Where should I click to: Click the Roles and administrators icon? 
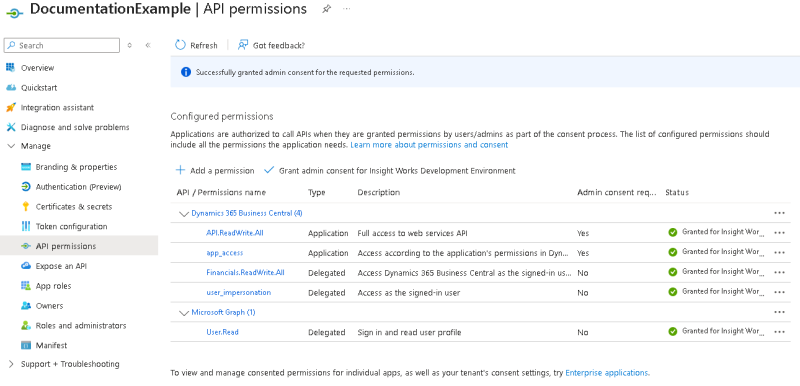coord(26,325)
